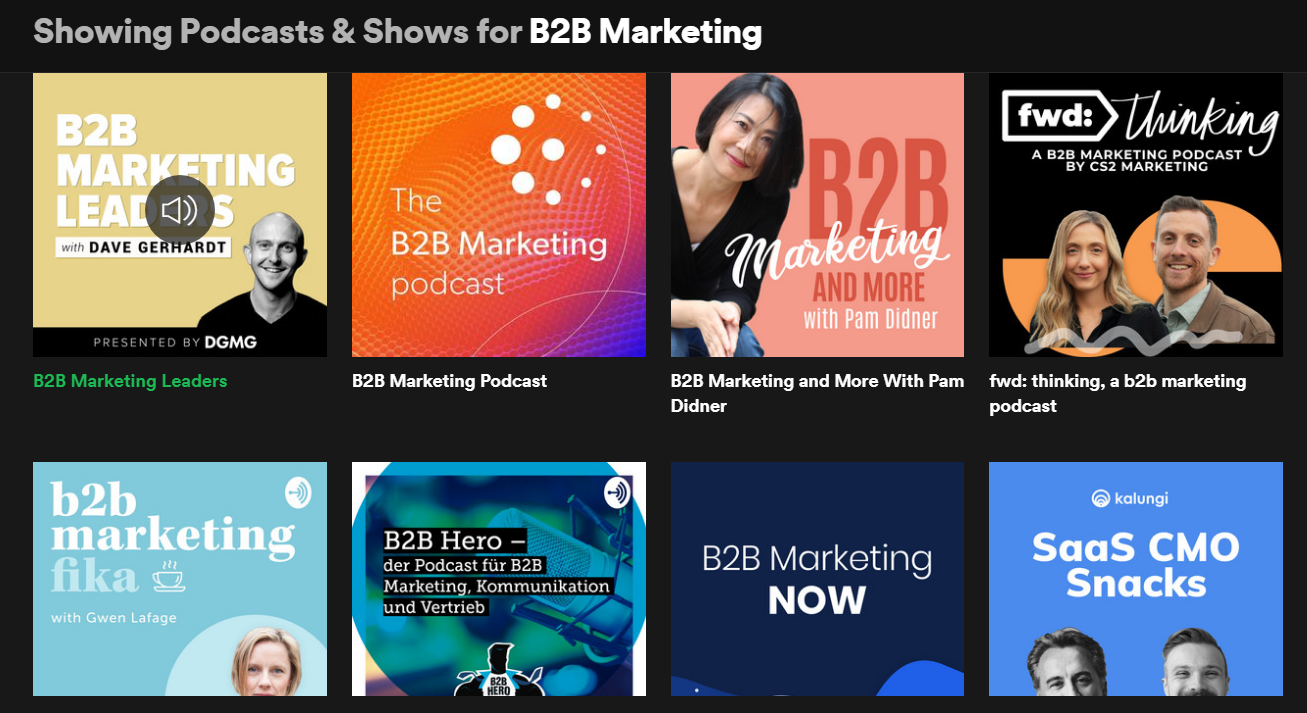This screenshot has height=713, width=1307.
Task: Click the green B2B Marketing Leaders title
Action: 130,381
